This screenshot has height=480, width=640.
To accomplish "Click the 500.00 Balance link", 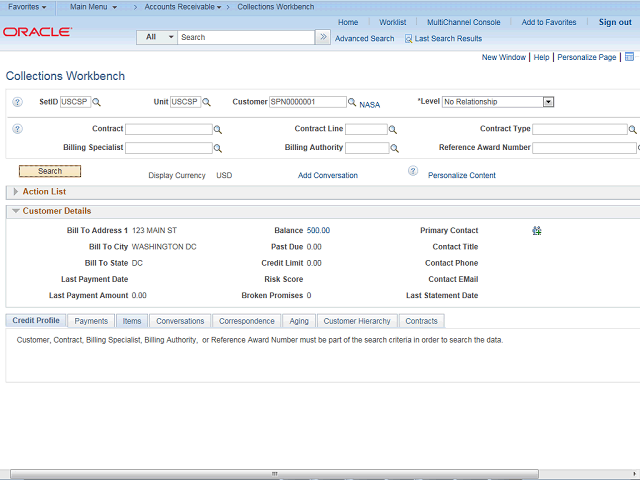I will click(318, 230).
